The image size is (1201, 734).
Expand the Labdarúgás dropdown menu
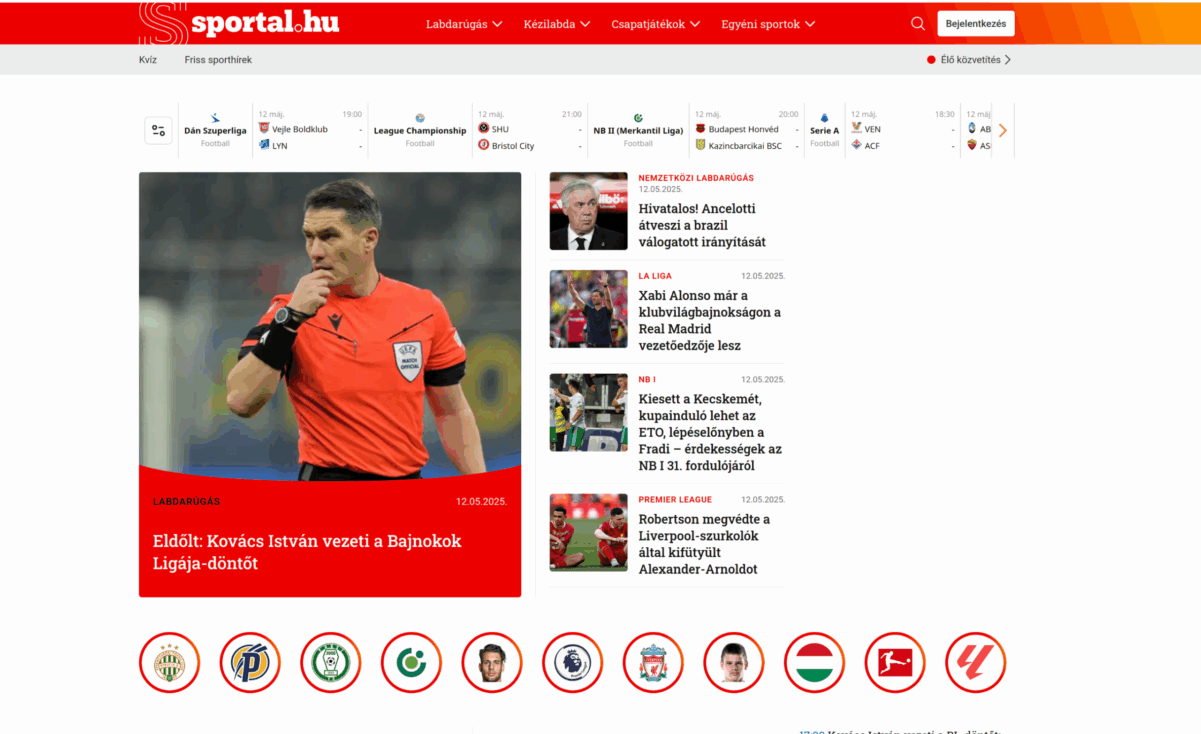pyautogui.click(x=464, y=24)
